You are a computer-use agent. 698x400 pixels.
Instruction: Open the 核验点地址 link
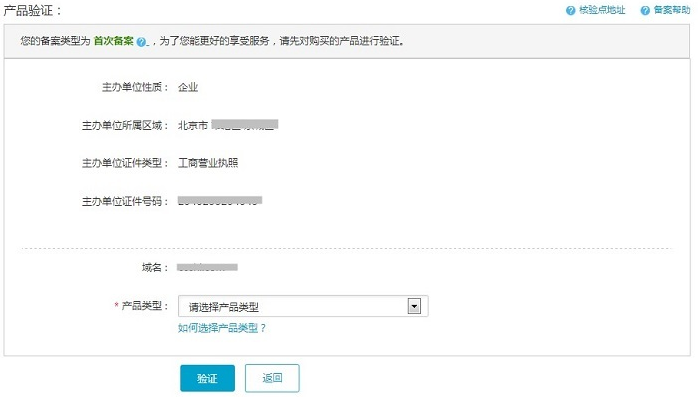602,10
